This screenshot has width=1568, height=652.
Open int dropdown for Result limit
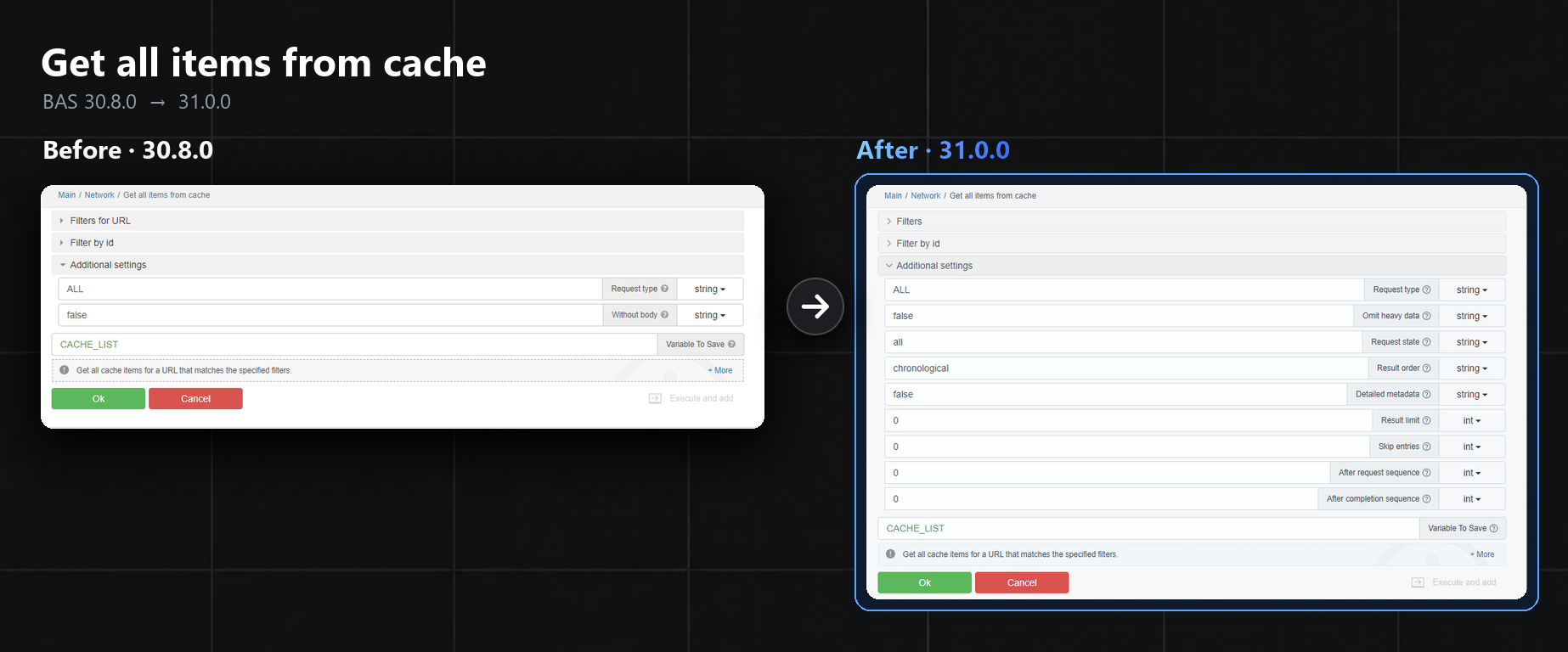[1472, 421]
